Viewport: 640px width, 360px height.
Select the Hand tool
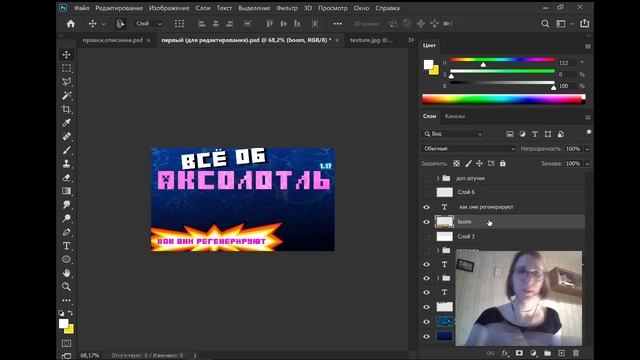click(67, 273)
